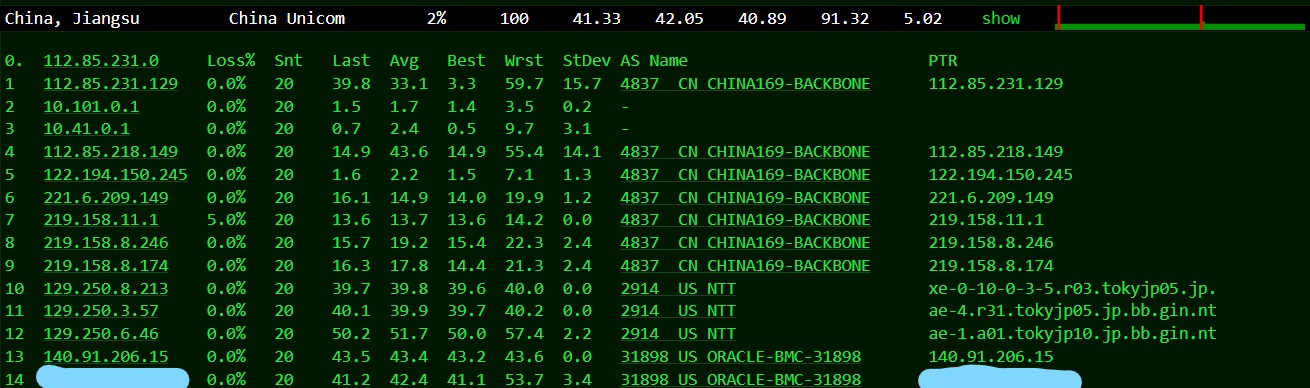
Task: Open hop 11 IP 129.250.3.57 link
Action: coord(101,310)
